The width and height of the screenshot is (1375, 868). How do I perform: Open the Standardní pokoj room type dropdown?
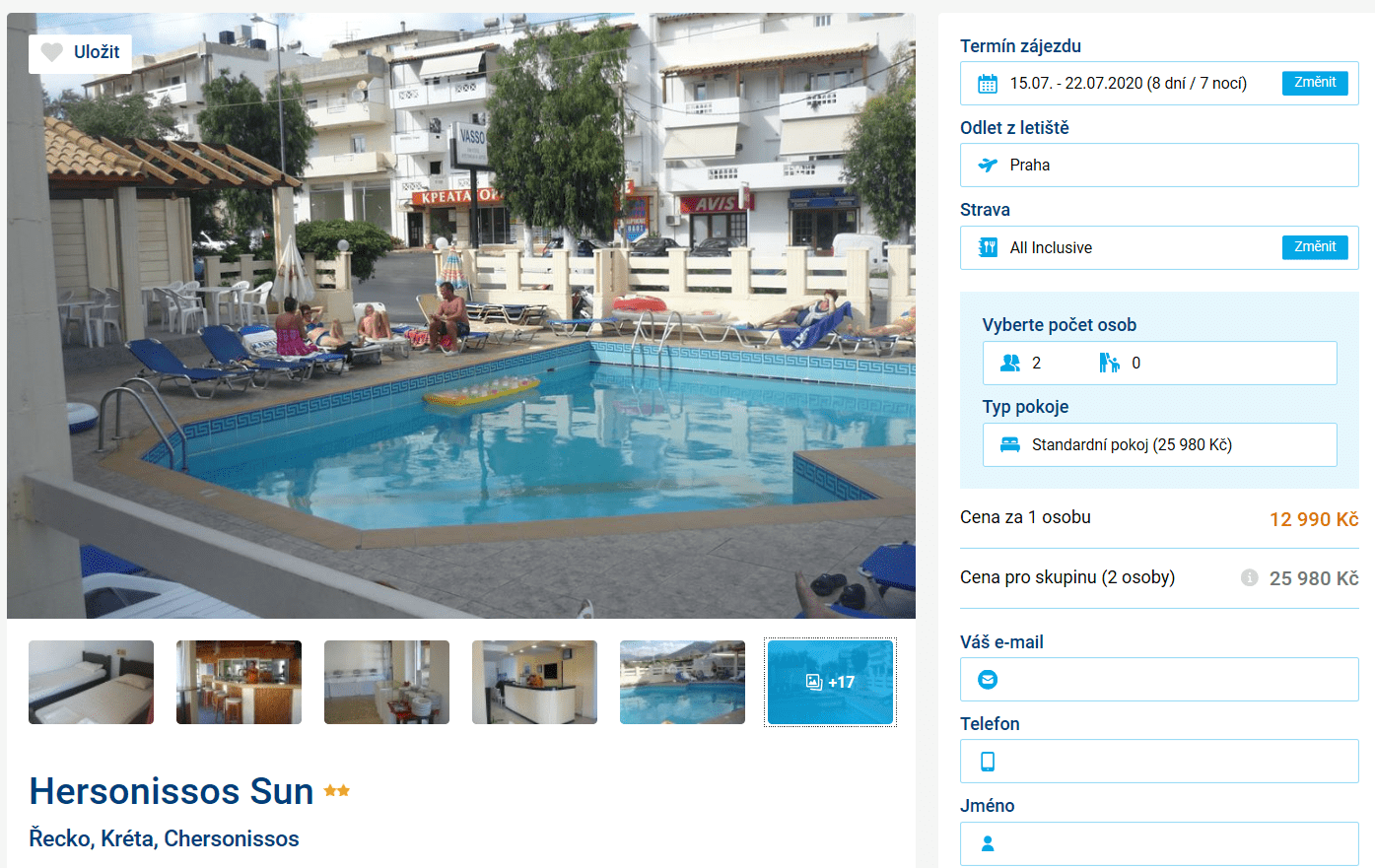point(1159,445)
